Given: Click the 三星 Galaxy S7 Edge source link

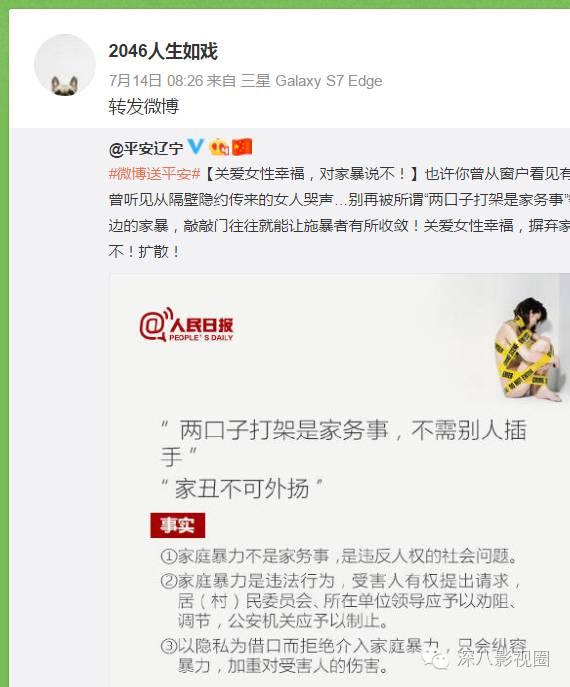Looking at the screenshot, I should click(x=312, y=81).
